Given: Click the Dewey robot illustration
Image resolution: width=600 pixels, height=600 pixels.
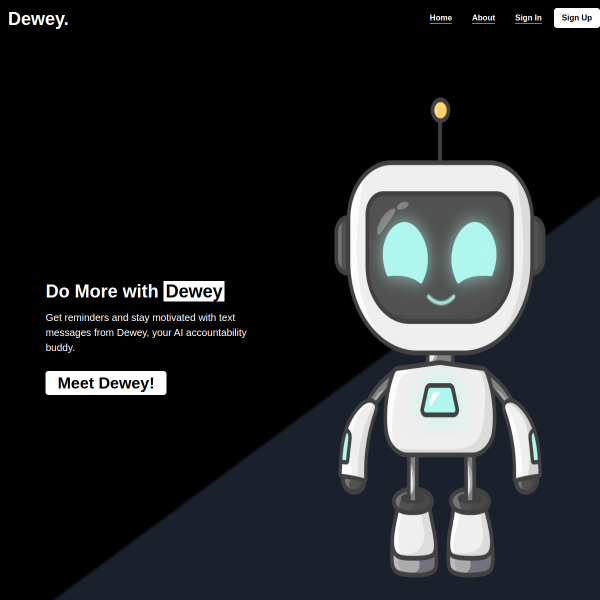Looking at the screenshot, I should pos(440,338).
